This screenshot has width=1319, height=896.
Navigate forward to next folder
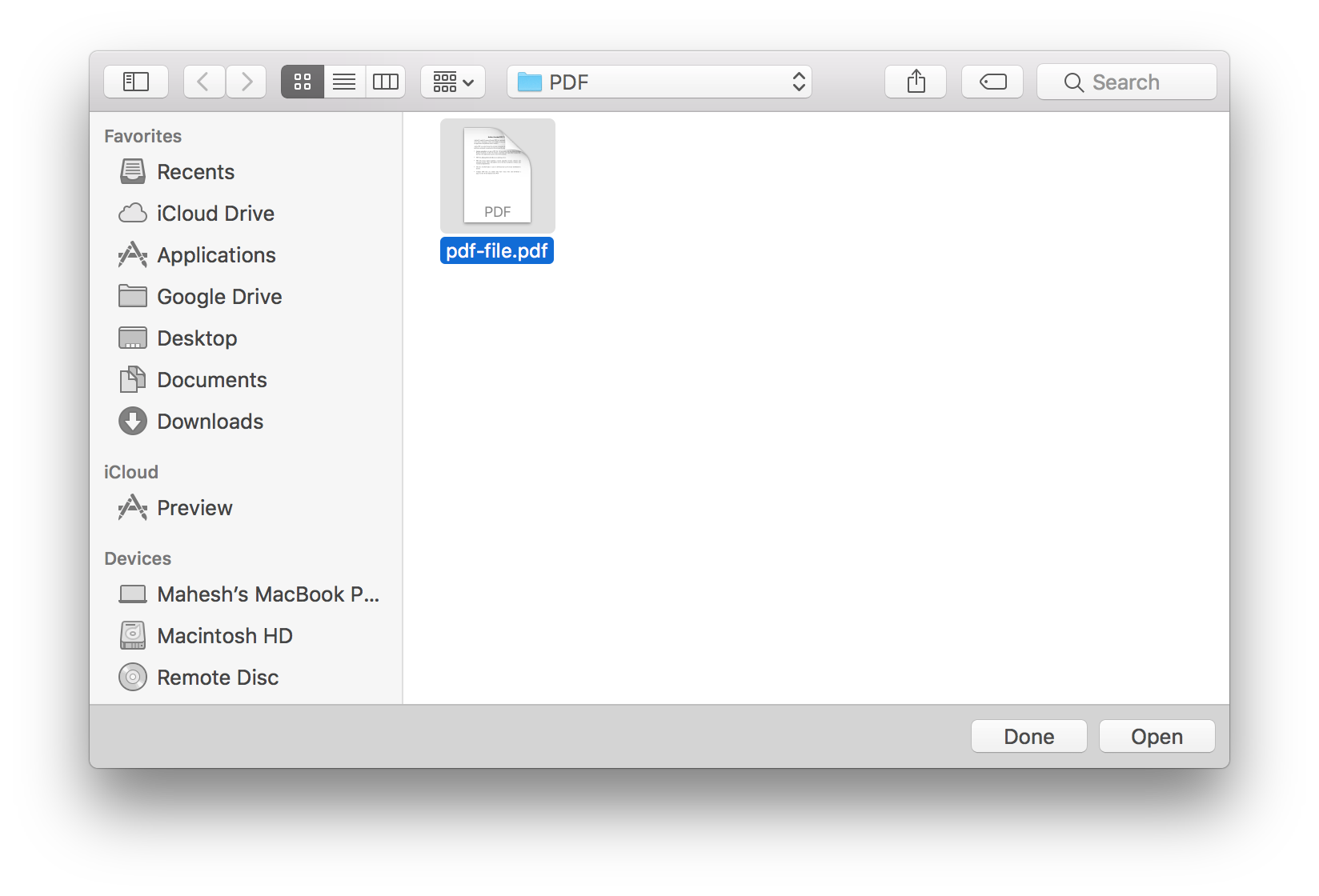tap(246, 81)
